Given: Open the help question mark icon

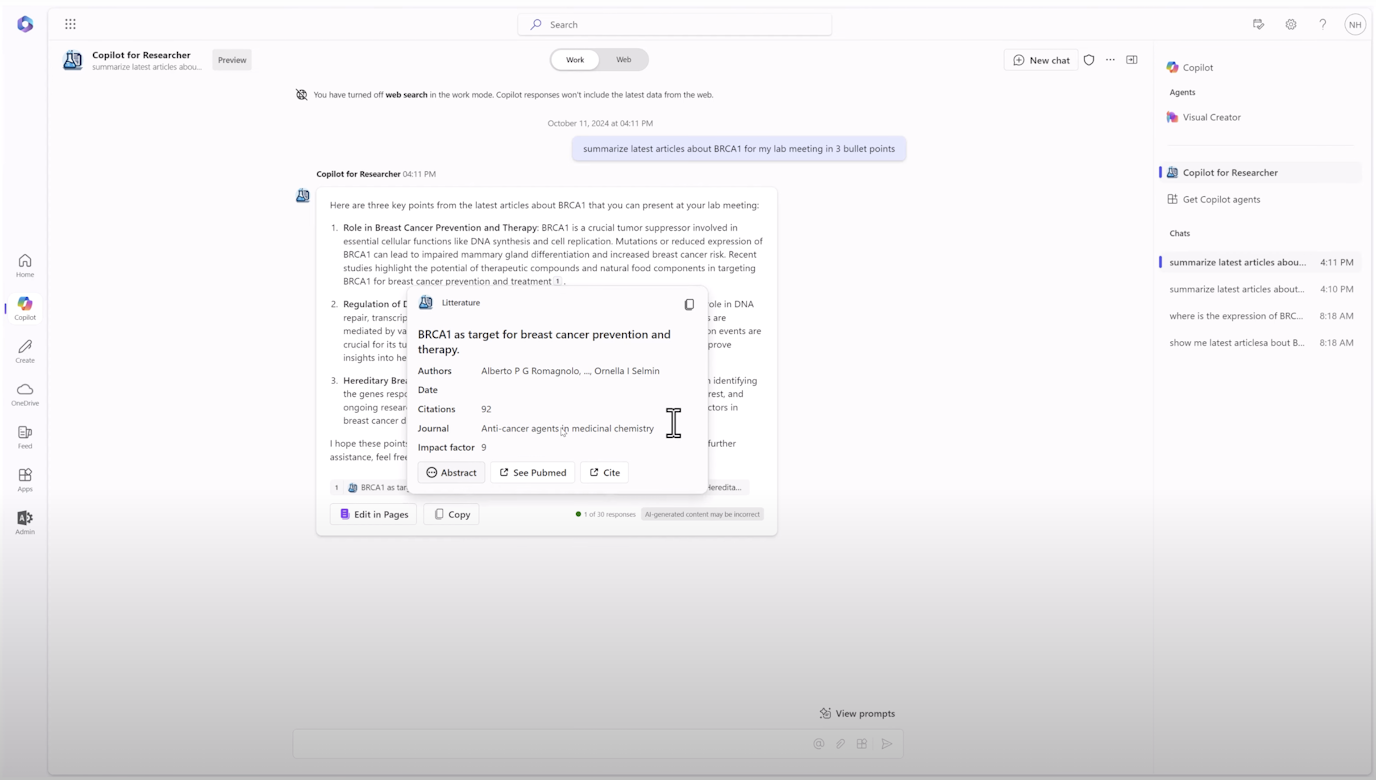Looking at the screenshot, I should click(x=1322, y=24).
